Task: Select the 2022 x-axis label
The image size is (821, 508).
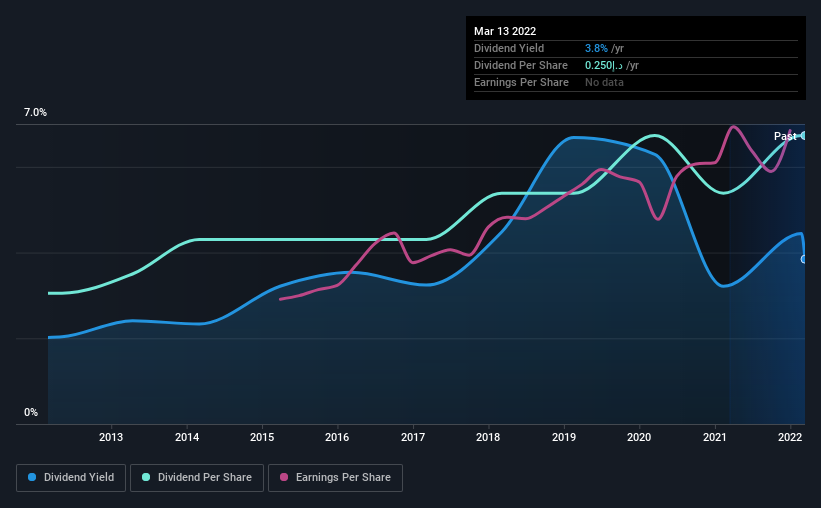Action: [x=790, y=437]
